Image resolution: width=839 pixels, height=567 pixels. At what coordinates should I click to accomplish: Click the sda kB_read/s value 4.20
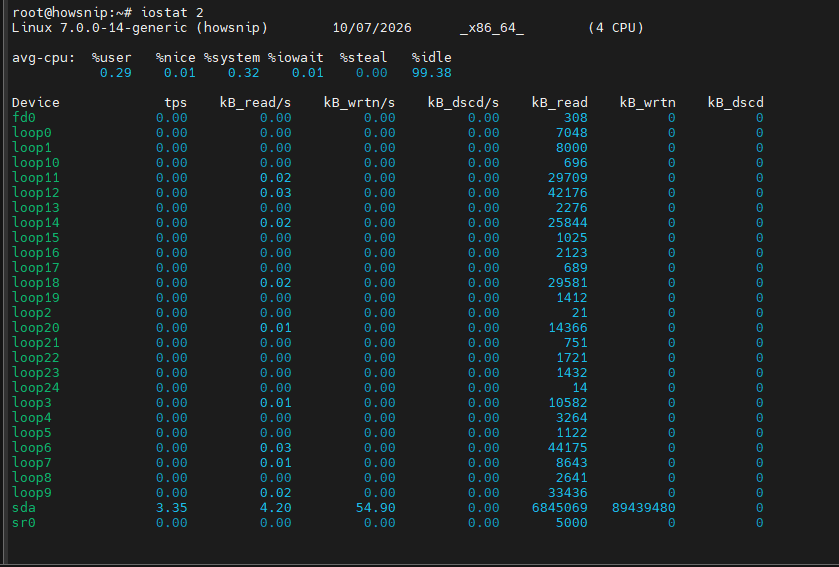(x=276, y=507)
